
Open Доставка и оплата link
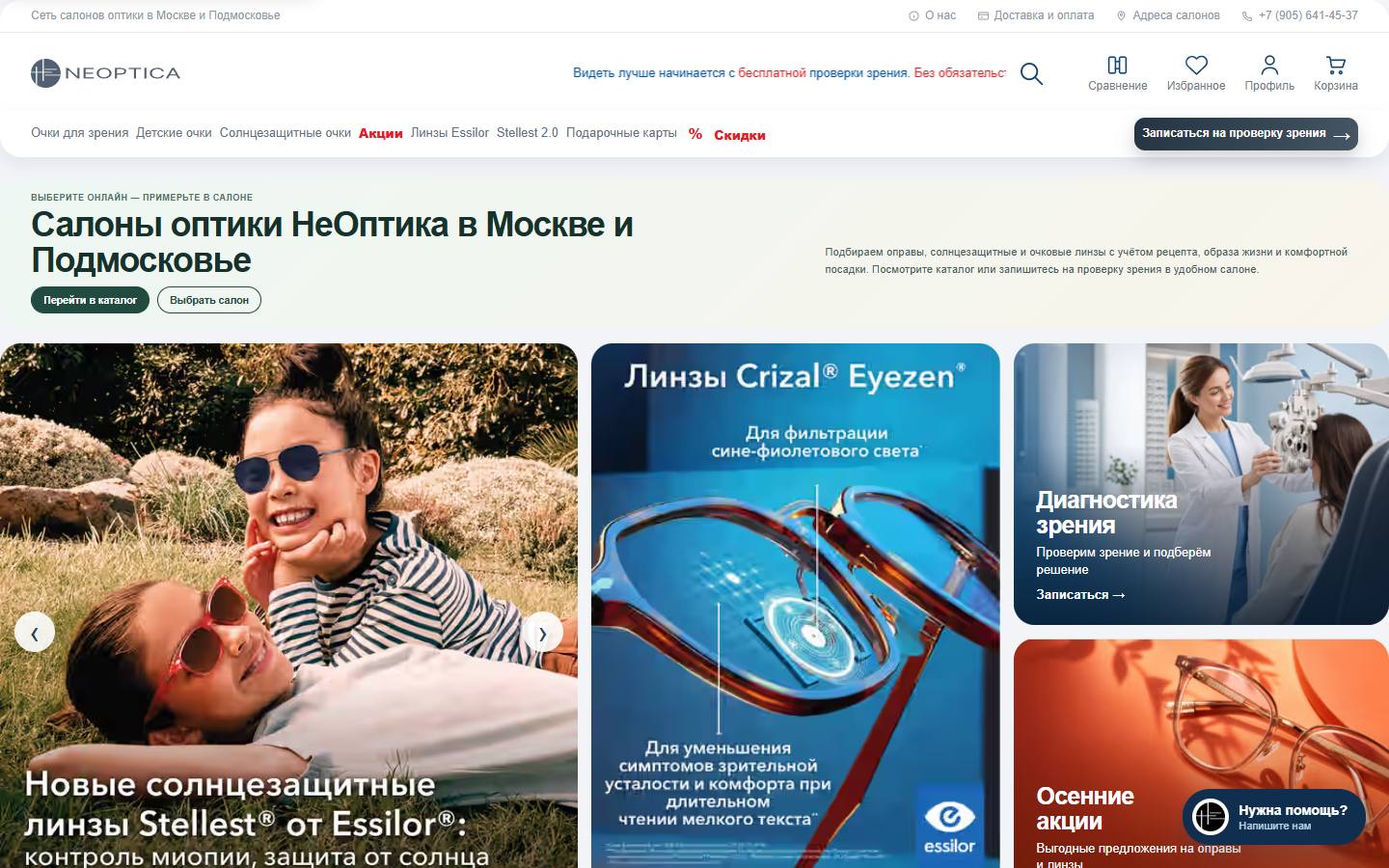click(1036, 15)
